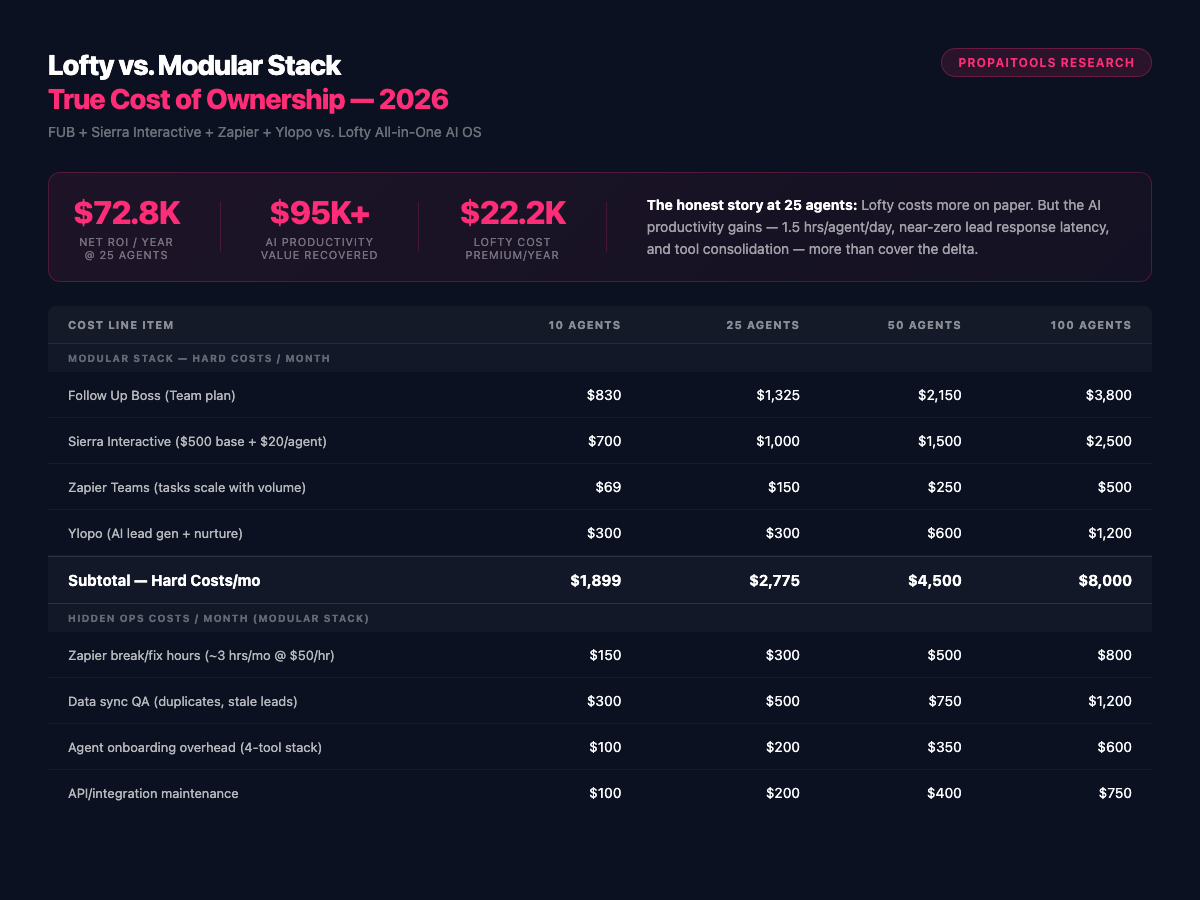Click the '100 Agents' column header

tap(1091, 325)
